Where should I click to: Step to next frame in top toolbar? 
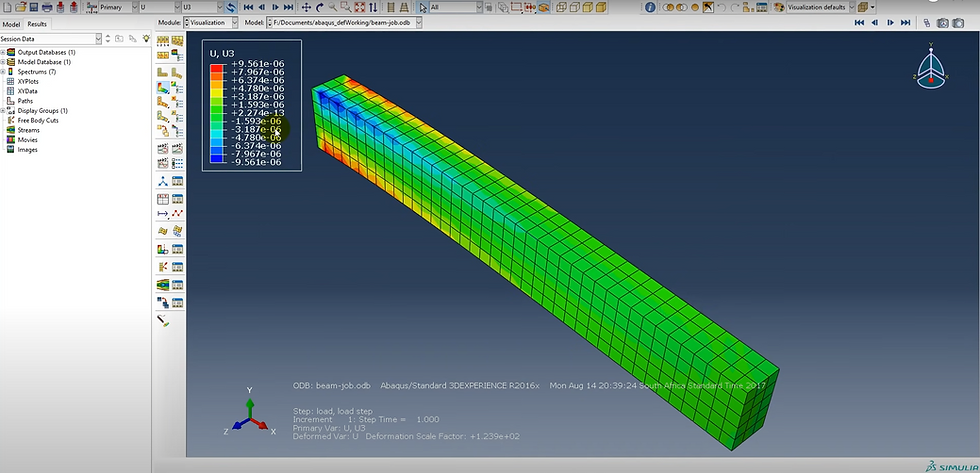pos(275,7)
